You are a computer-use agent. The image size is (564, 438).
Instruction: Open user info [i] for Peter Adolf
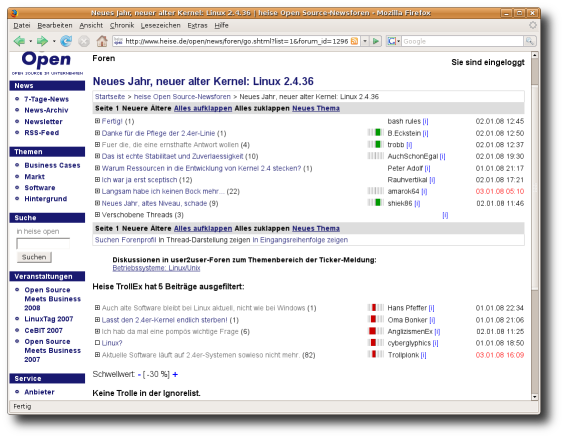click(x=427, y=168)
